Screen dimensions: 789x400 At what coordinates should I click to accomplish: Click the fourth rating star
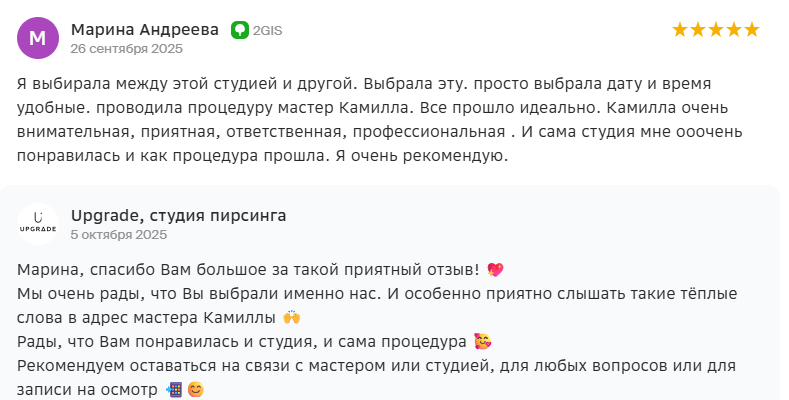[734, 30]
